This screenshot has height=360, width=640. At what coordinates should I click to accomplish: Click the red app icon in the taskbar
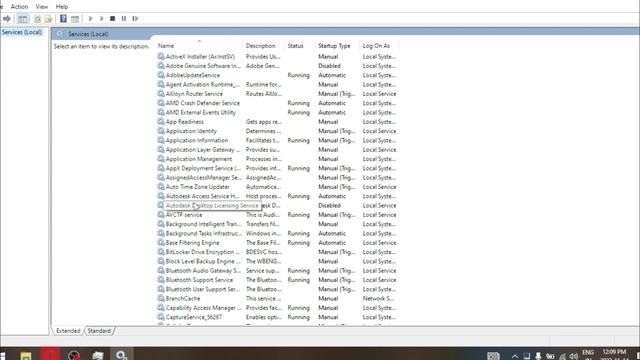[x=50, y=354]
